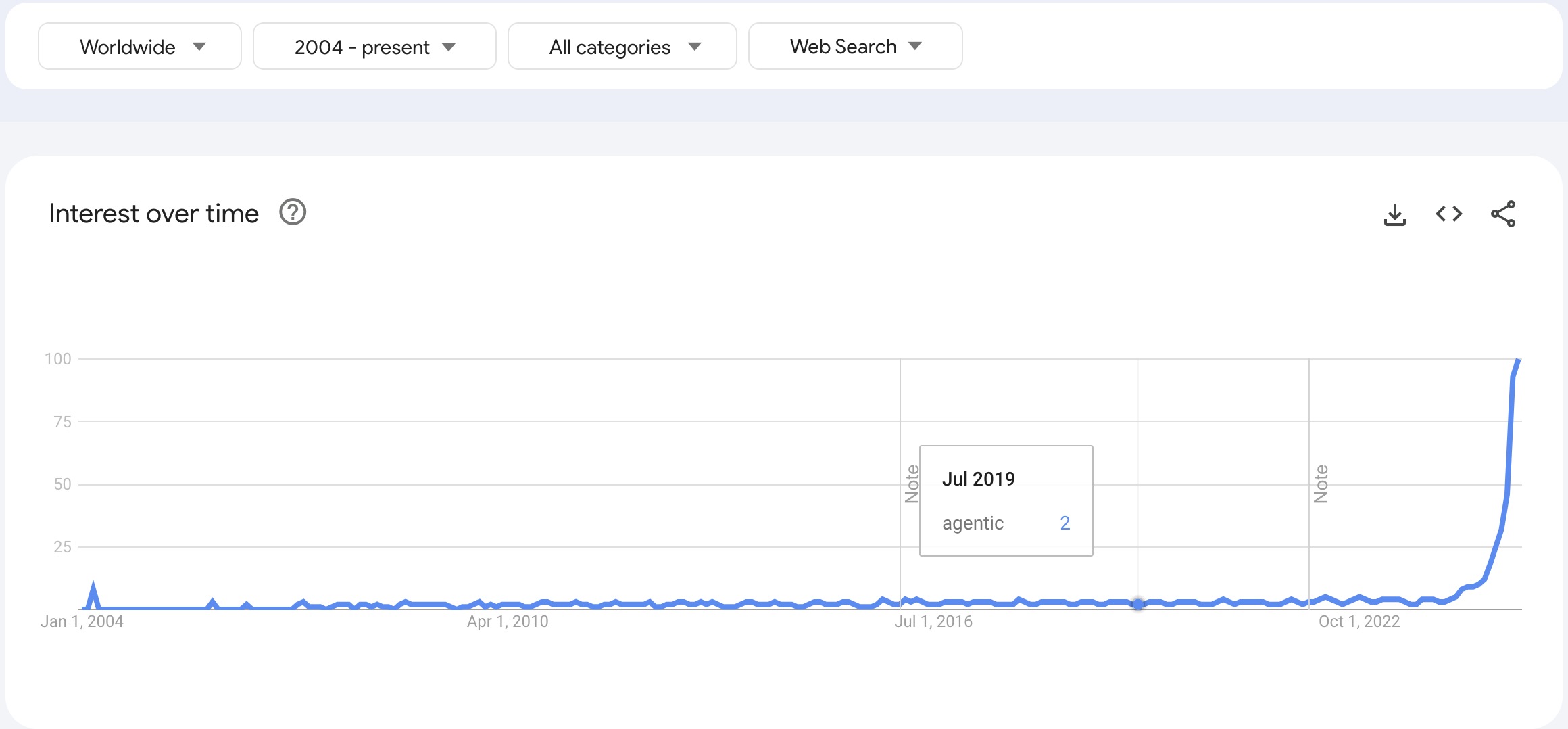Open the Web Search type dropdown

coord(855,47)
